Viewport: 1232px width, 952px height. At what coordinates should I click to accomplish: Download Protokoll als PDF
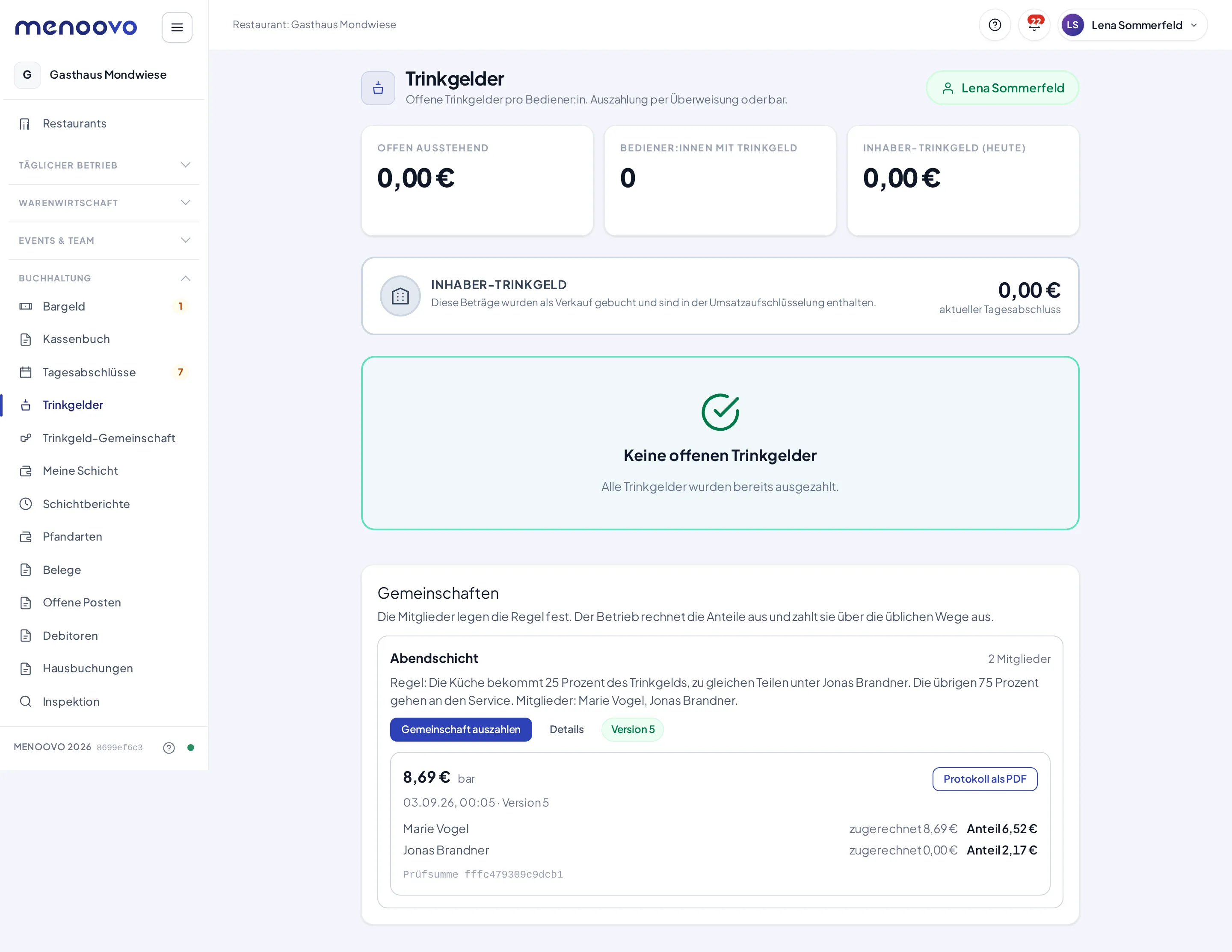(x=984, y=779)
